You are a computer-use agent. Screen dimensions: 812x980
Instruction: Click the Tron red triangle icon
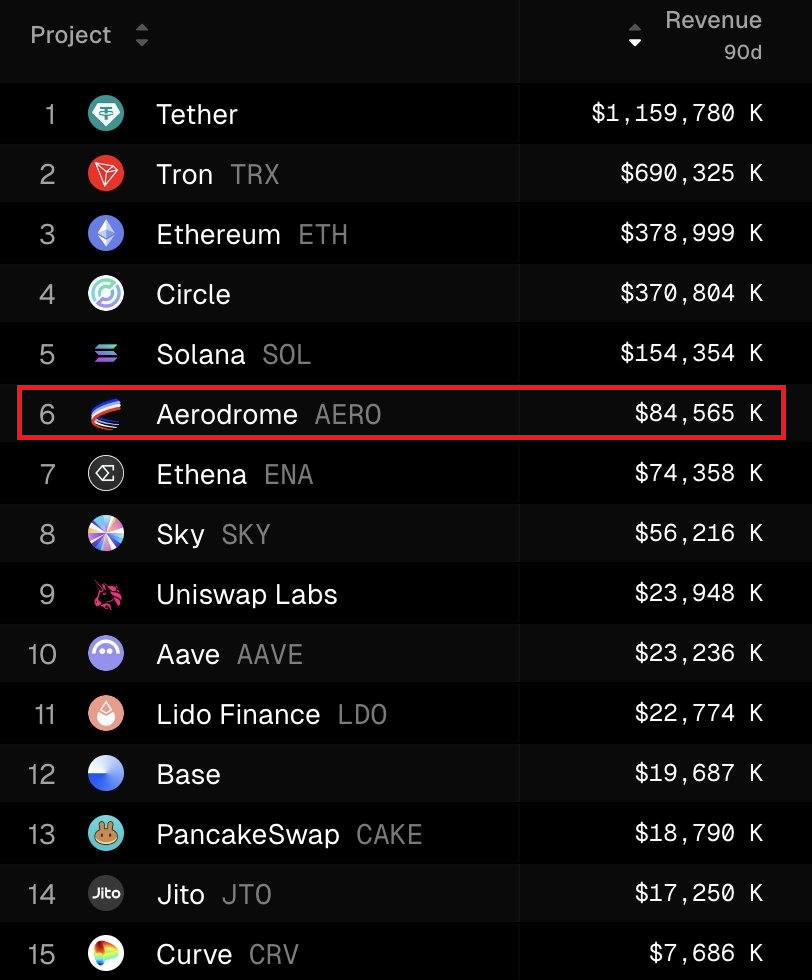point(106,174)
